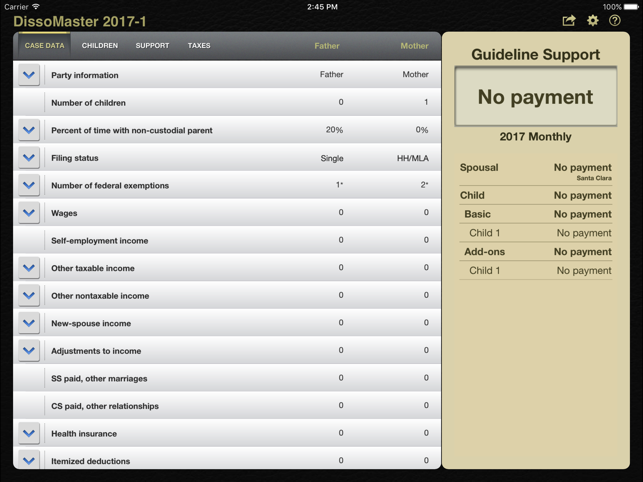The height and width of the screenshot is (482, 643).
Task: Tap the battery indicator in status bar
Action: click(x=631, y=7)
